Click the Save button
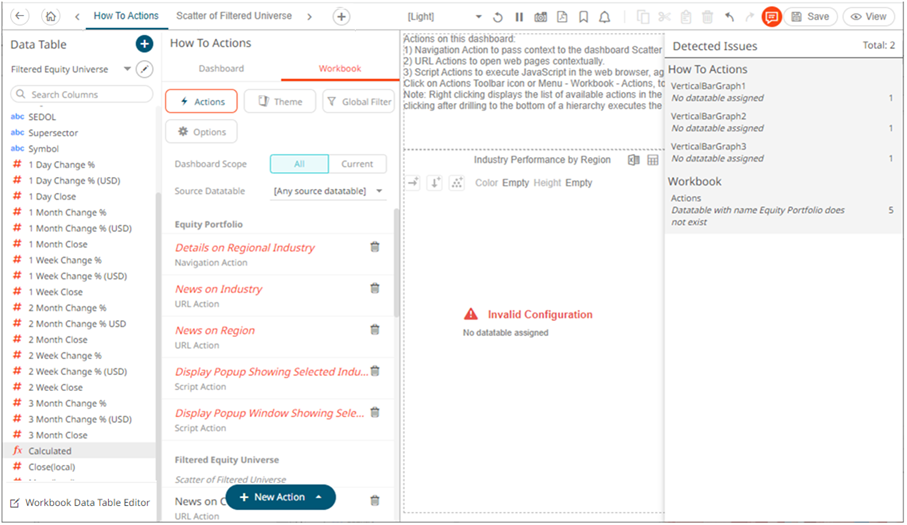The image size is (907, 525). [809, 17]
